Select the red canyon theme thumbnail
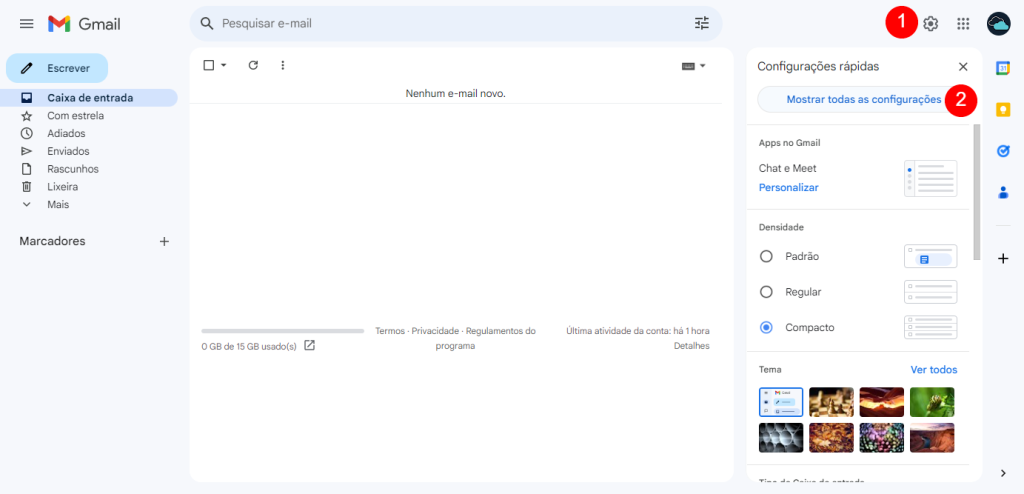This screenshot has height=494, width=1024. pos(882,402)
